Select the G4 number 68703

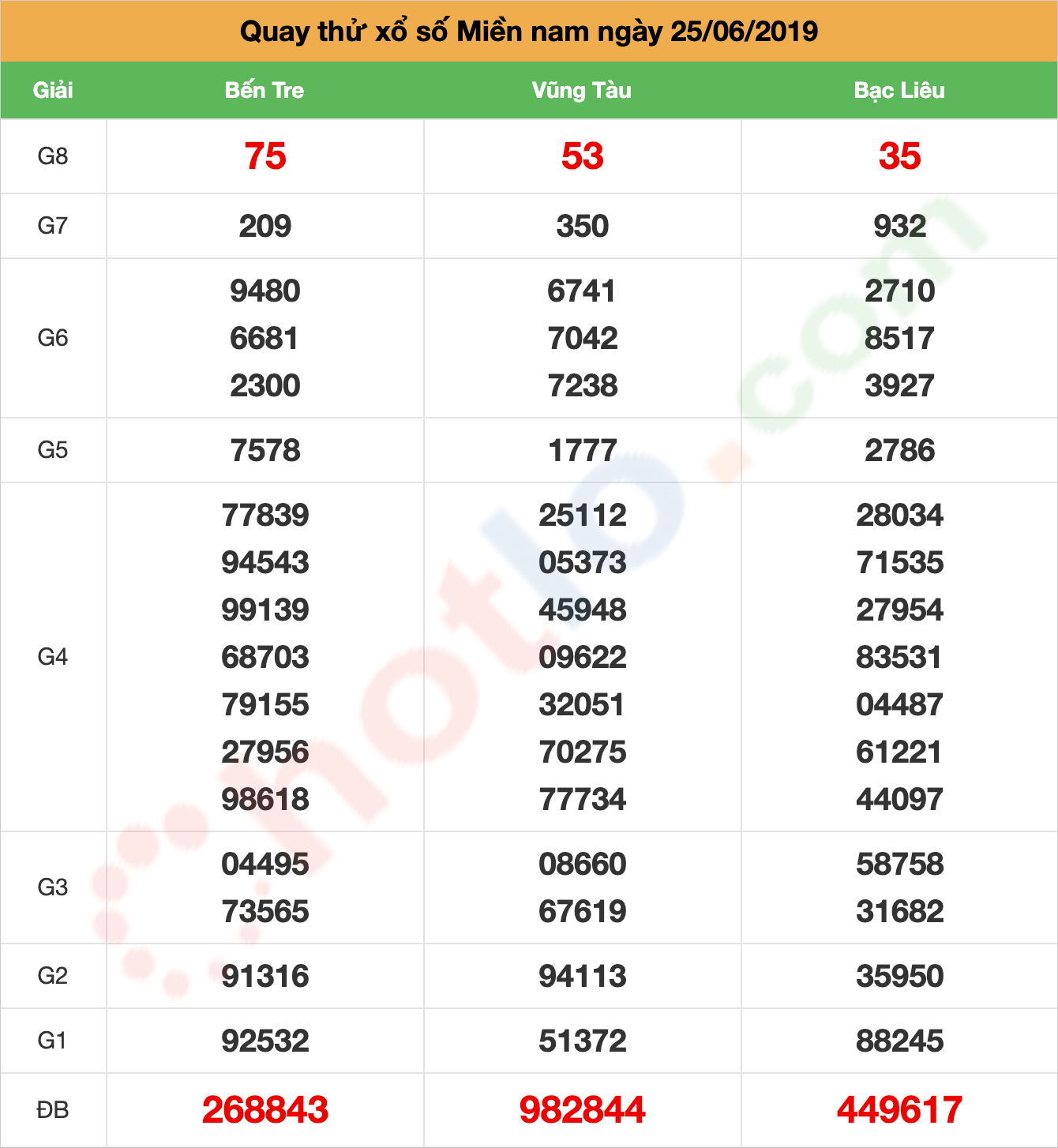pyautogui.click(x=265, y=658)
